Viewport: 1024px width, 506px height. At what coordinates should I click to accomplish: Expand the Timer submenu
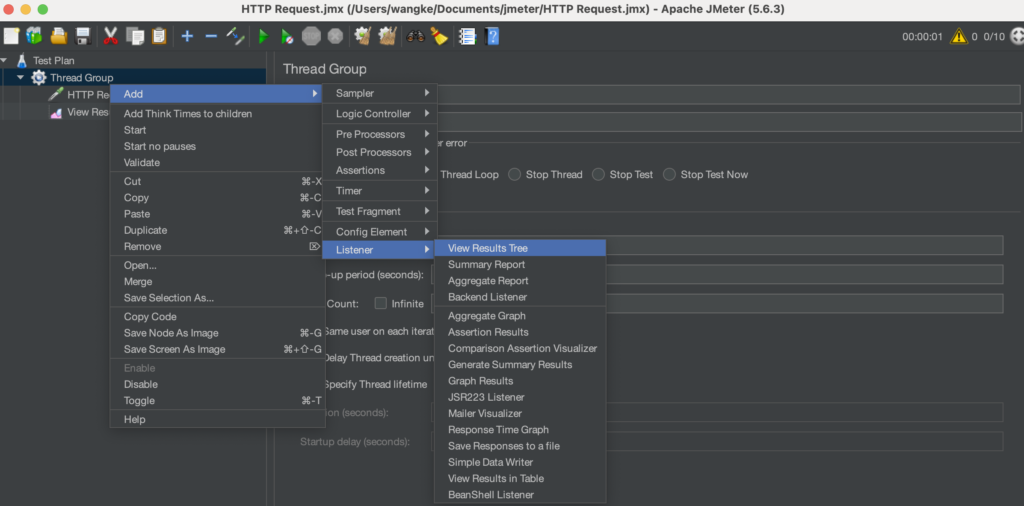pos(379,191)
